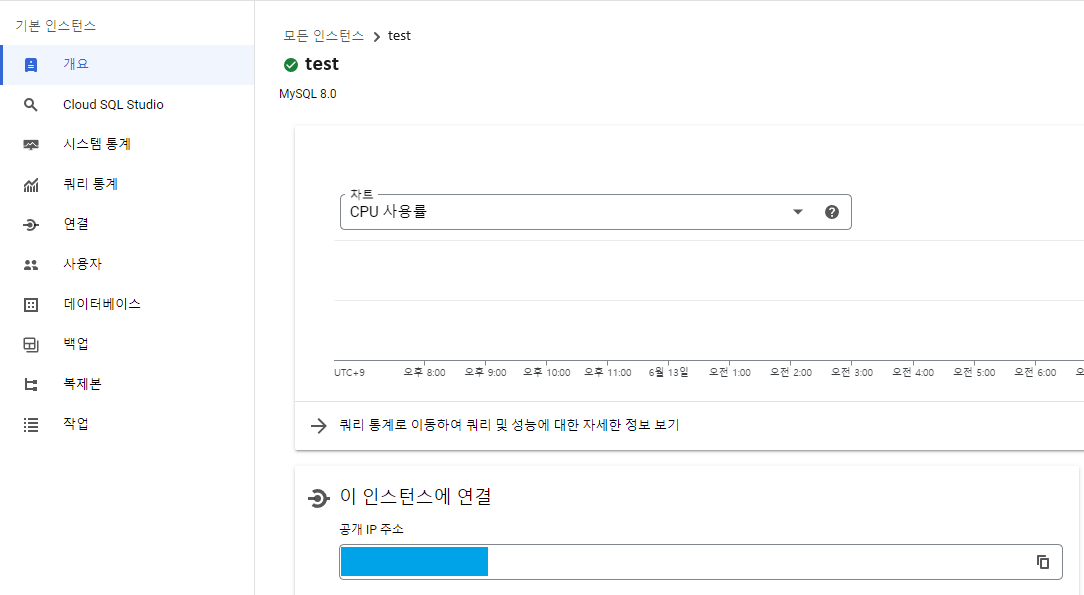Click the dropdown arrow of the 차트 selector
Image resolution: width=1084 pixels, height=595 pixels.
pos(798,212)
